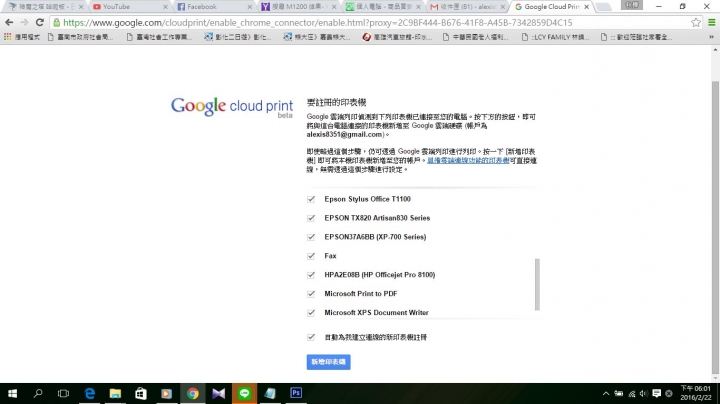Screen dimensions: 720x404
Task: Uncheck Epson Stylus Office T1100 printer
Action: tap(311, 199)
